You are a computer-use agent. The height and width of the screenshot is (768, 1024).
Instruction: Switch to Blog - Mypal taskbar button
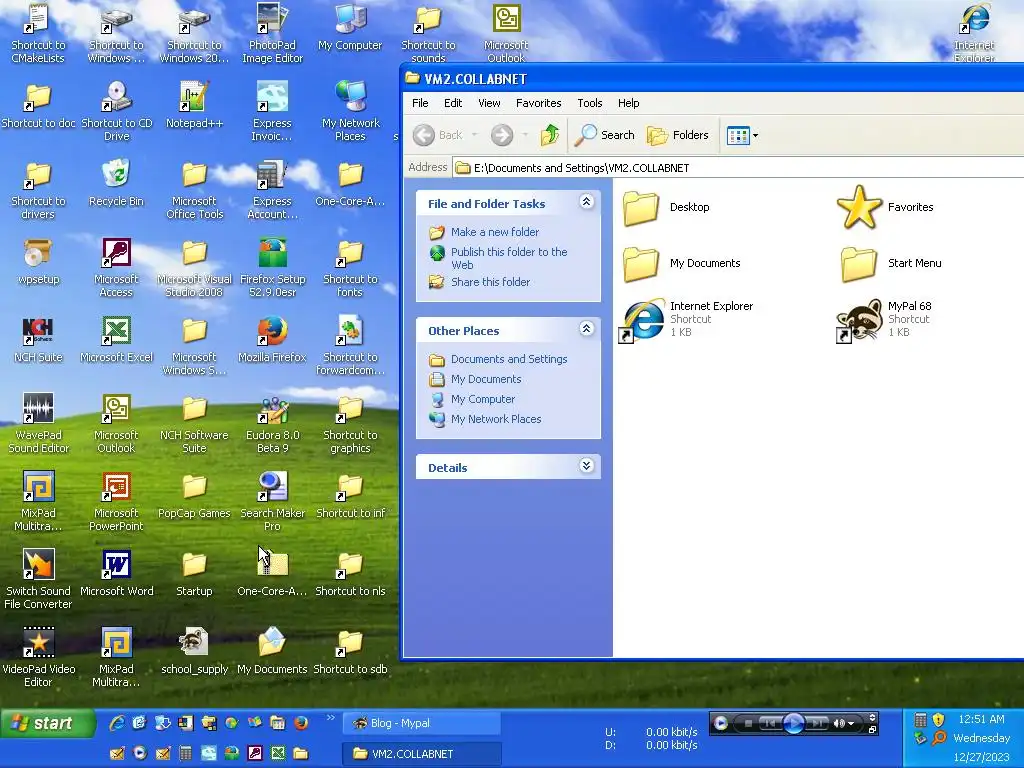421,723
